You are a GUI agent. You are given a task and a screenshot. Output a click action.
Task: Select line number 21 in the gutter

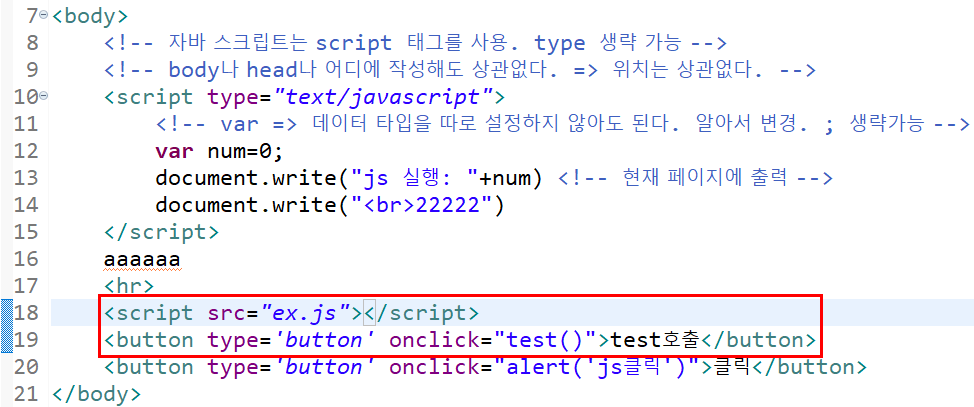tap(26, 394)
